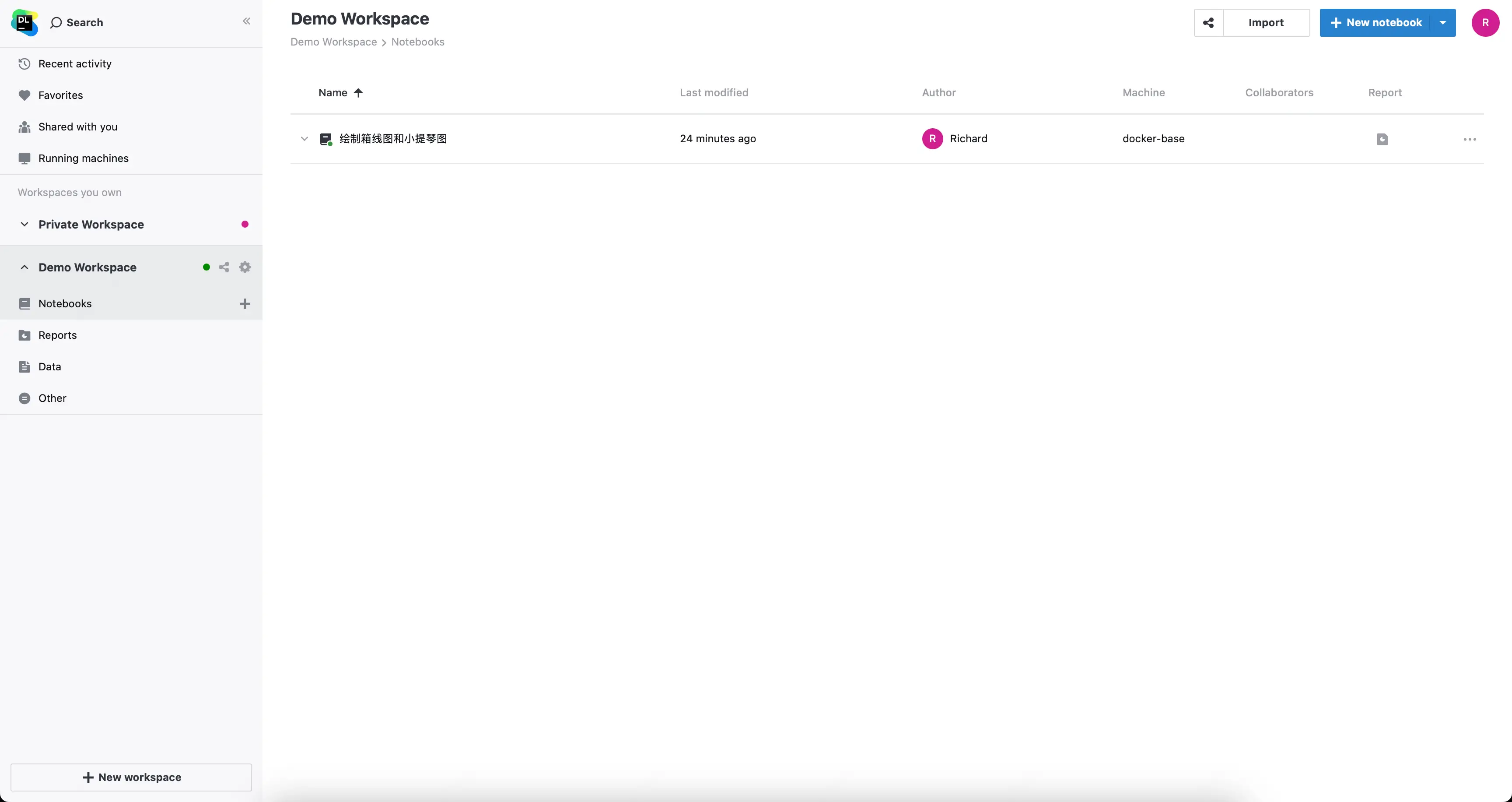Open notebook 绘制箱线图和小提琴图
Viewport: 1512px width, 802px height.
click(x=393, y=139)
